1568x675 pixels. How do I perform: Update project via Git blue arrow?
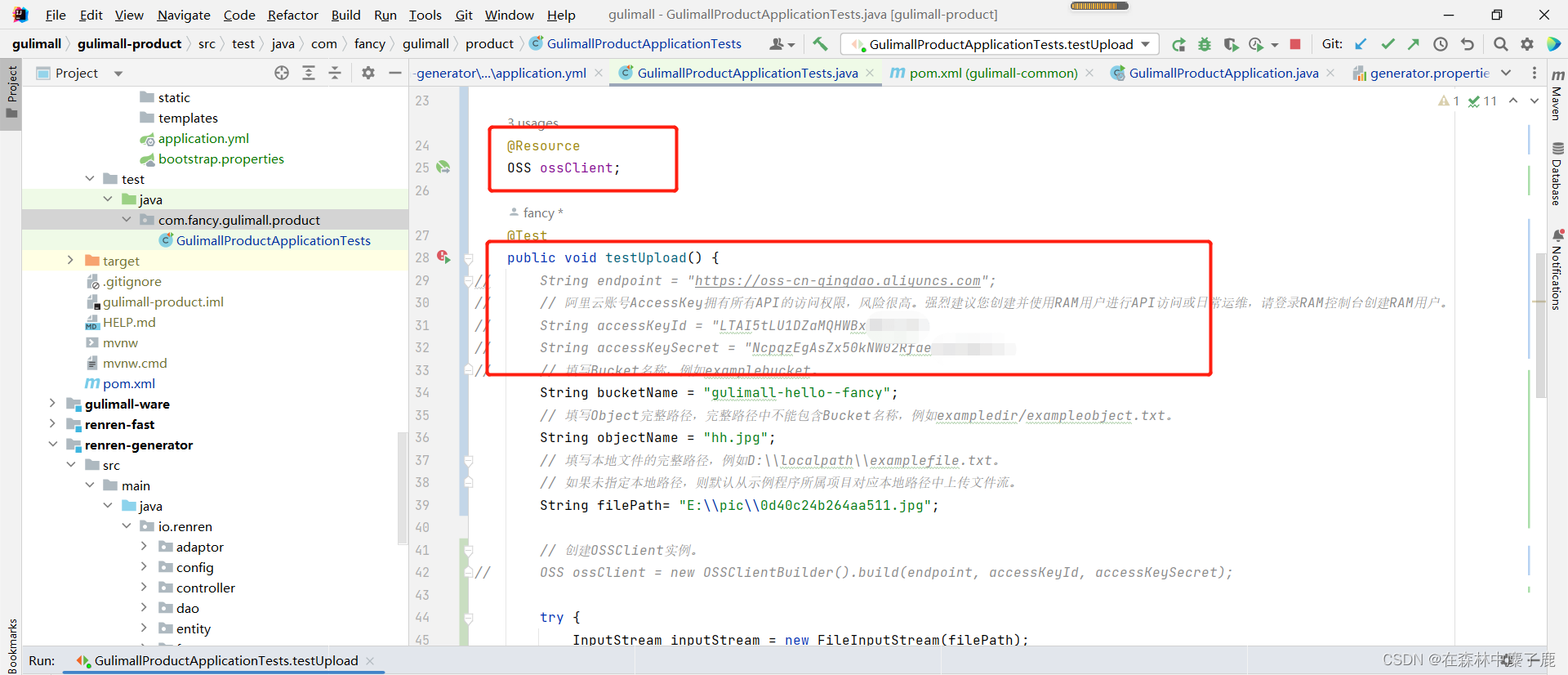coord(1361,44)
